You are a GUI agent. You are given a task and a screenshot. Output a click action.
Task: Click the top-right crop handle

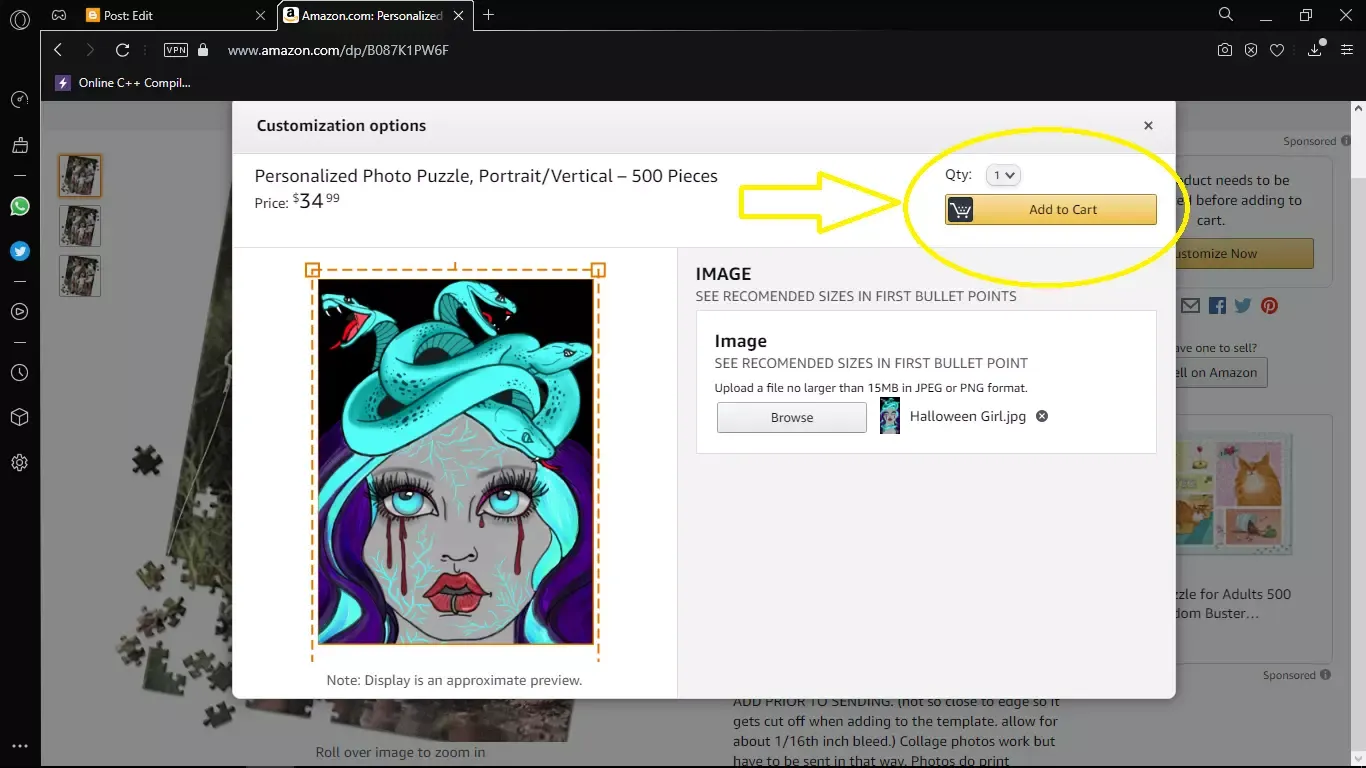(598, 270)
